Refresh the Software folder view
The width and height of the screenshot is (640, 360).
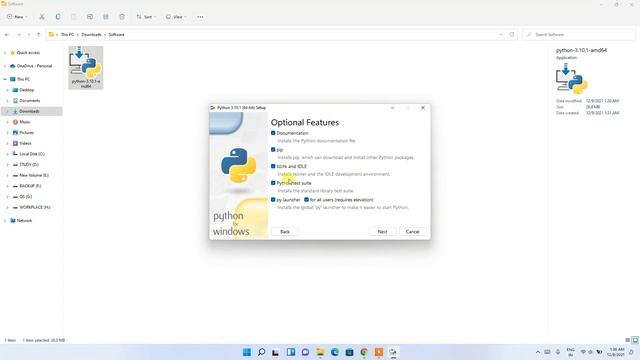(x=512, y=35)
